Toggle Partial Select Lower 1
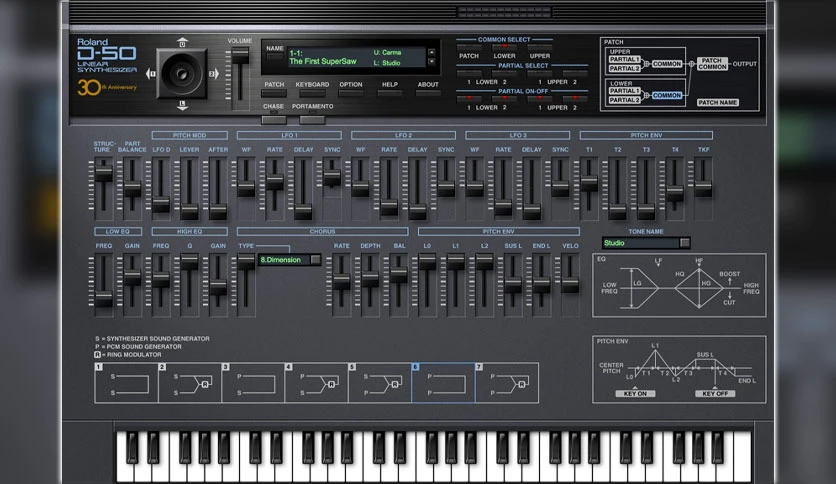Viewport: 836px width, 484px height. [469, 73]
